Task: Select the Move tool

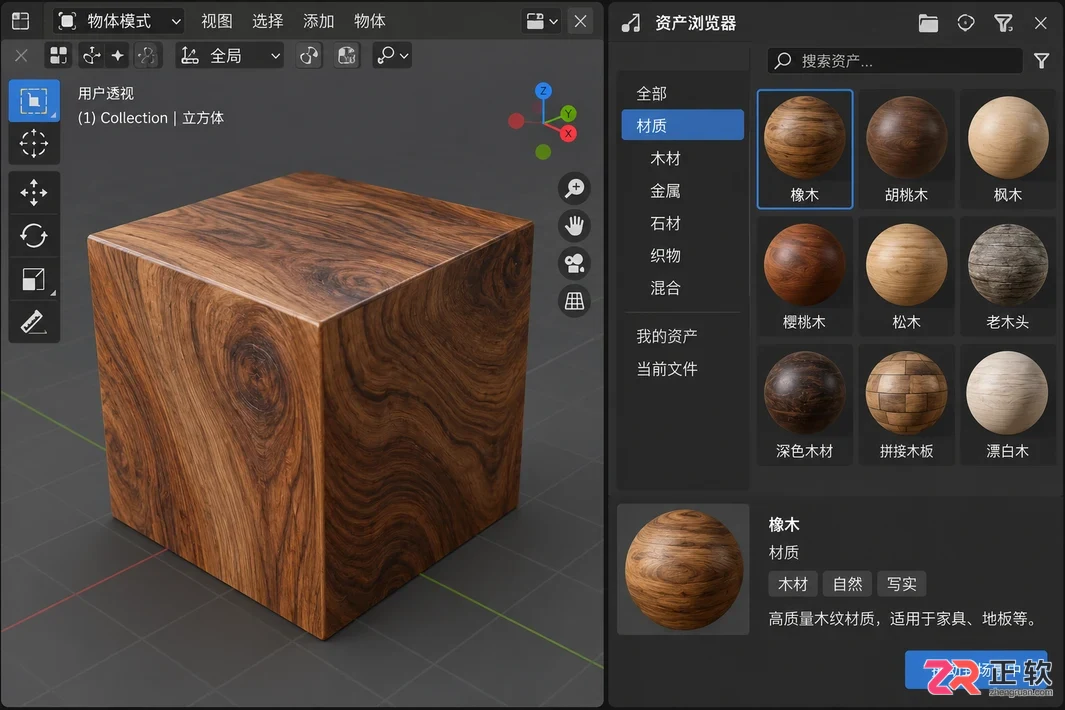Action: (x=34, y=193)
